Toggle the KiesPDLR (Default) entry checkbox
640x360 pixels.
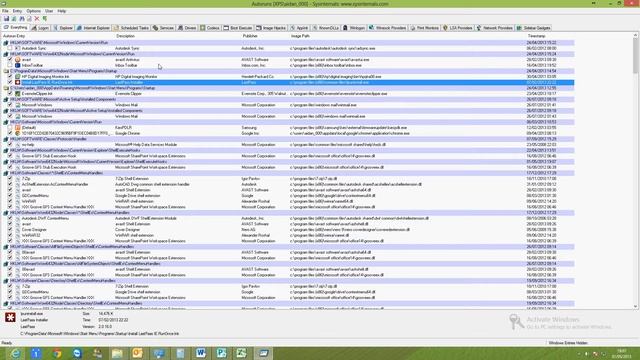(x=10, y=128)
